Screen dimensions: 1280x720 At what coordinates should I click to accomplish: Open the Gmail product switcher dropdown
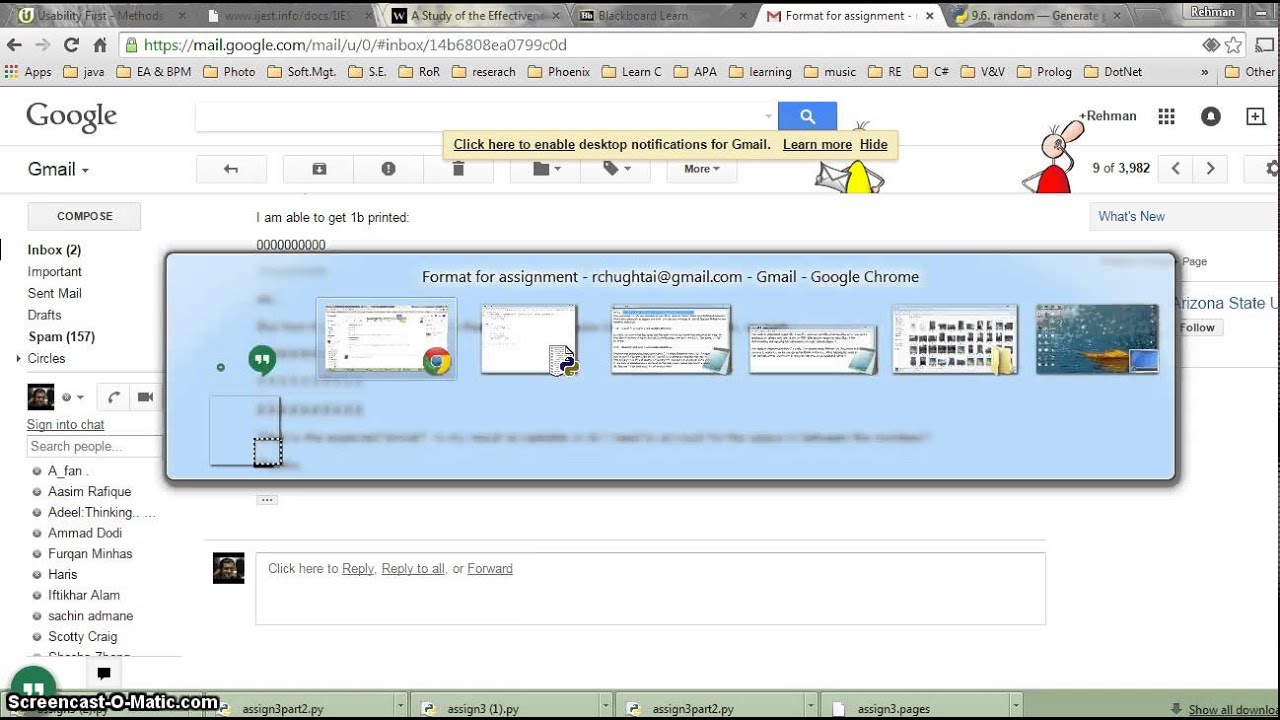pyautogui.click(x=58, y=169)
